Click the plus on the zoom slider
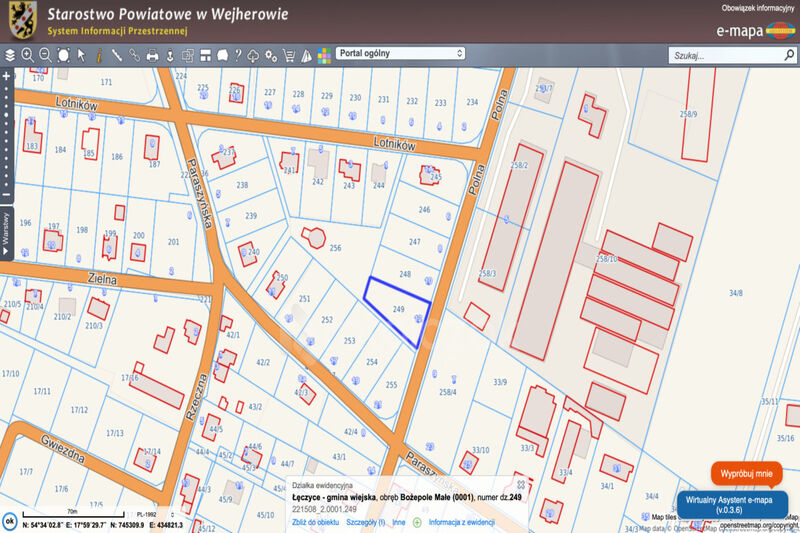Screen dimensions: 800x533 (6, 76)
